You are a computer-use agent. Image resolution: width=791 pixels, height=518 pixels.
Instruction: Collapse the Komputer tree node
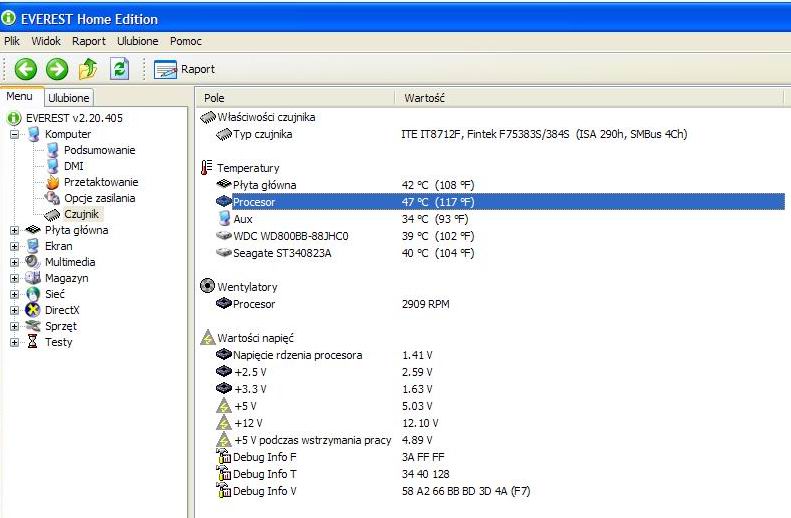click(15, 134)
